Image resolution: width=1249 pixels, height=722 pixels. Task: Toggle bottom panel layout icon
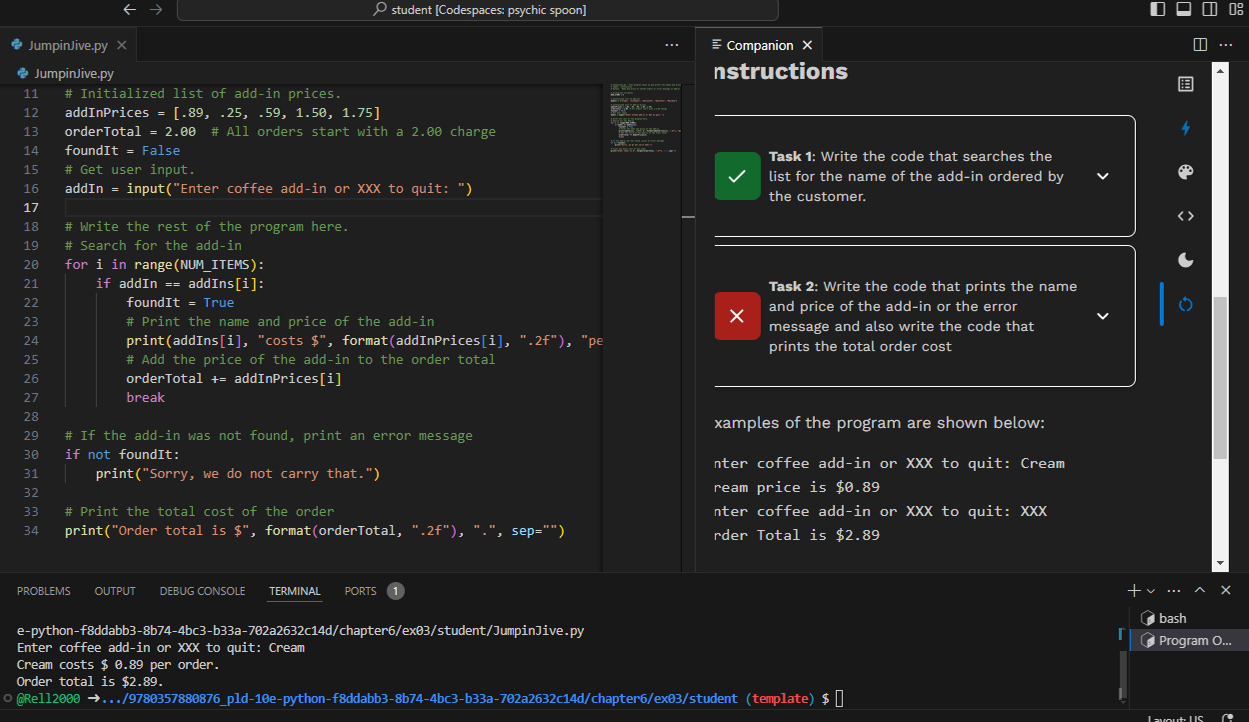1183,9
